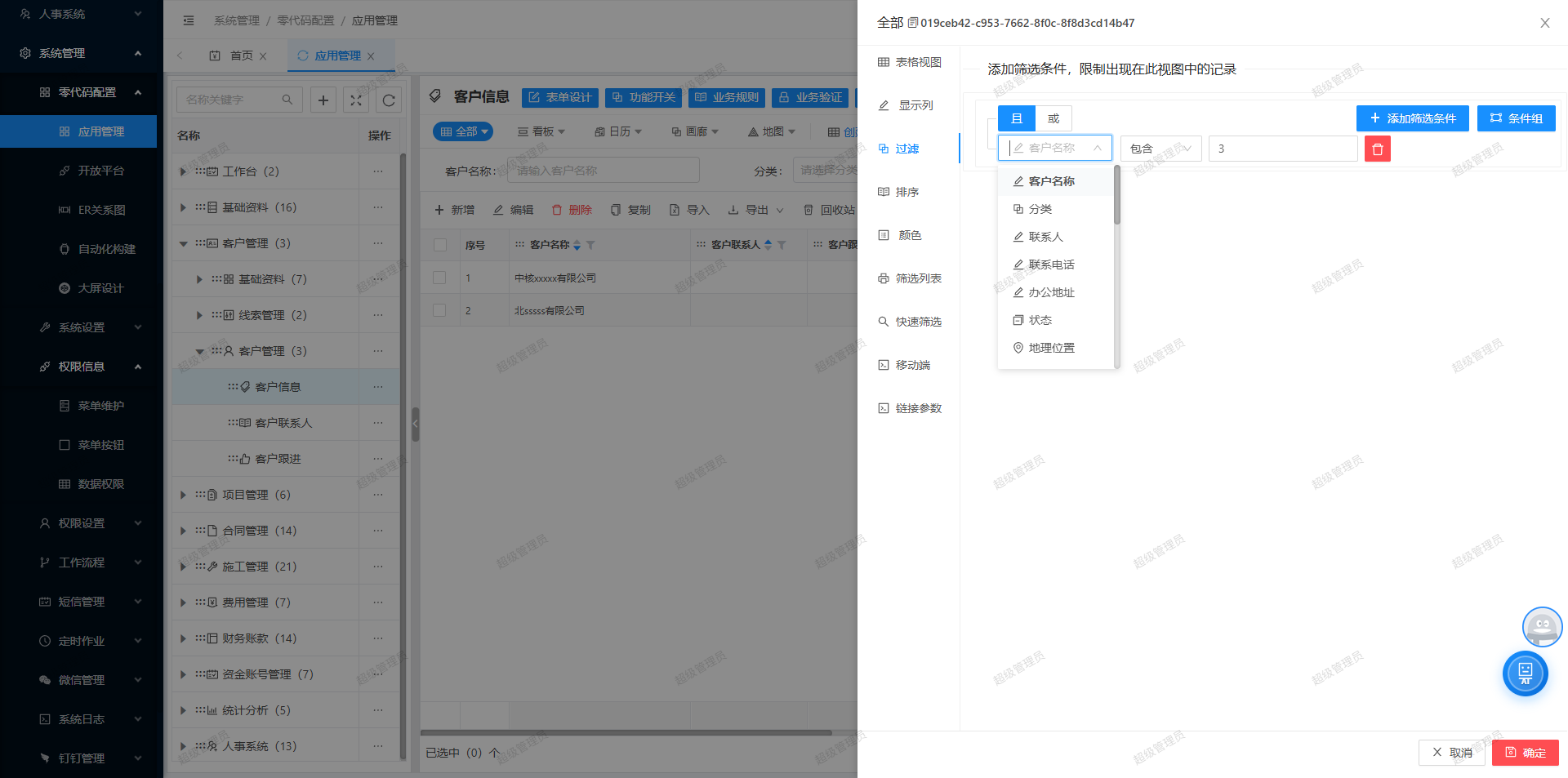Open the robot assistant avatar icon

[x=1542, y=627]
